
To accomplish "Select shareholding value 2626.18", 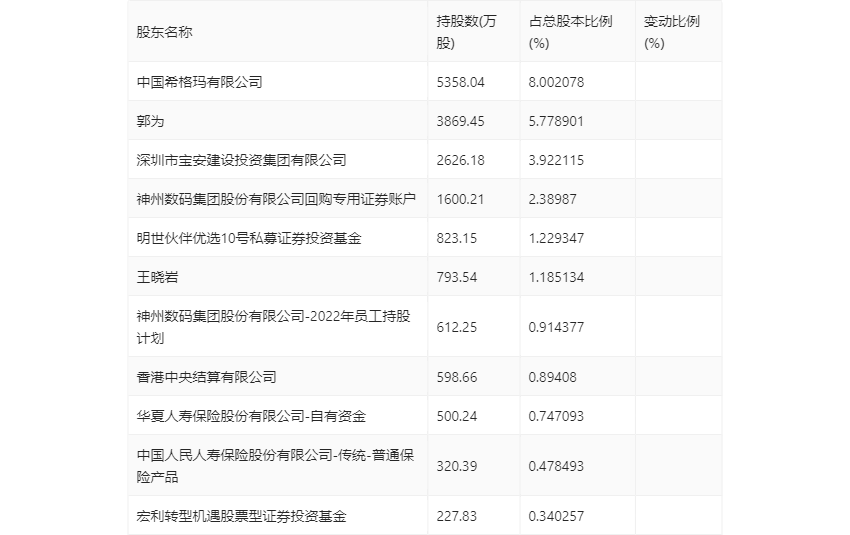I will tap(460, 160).
